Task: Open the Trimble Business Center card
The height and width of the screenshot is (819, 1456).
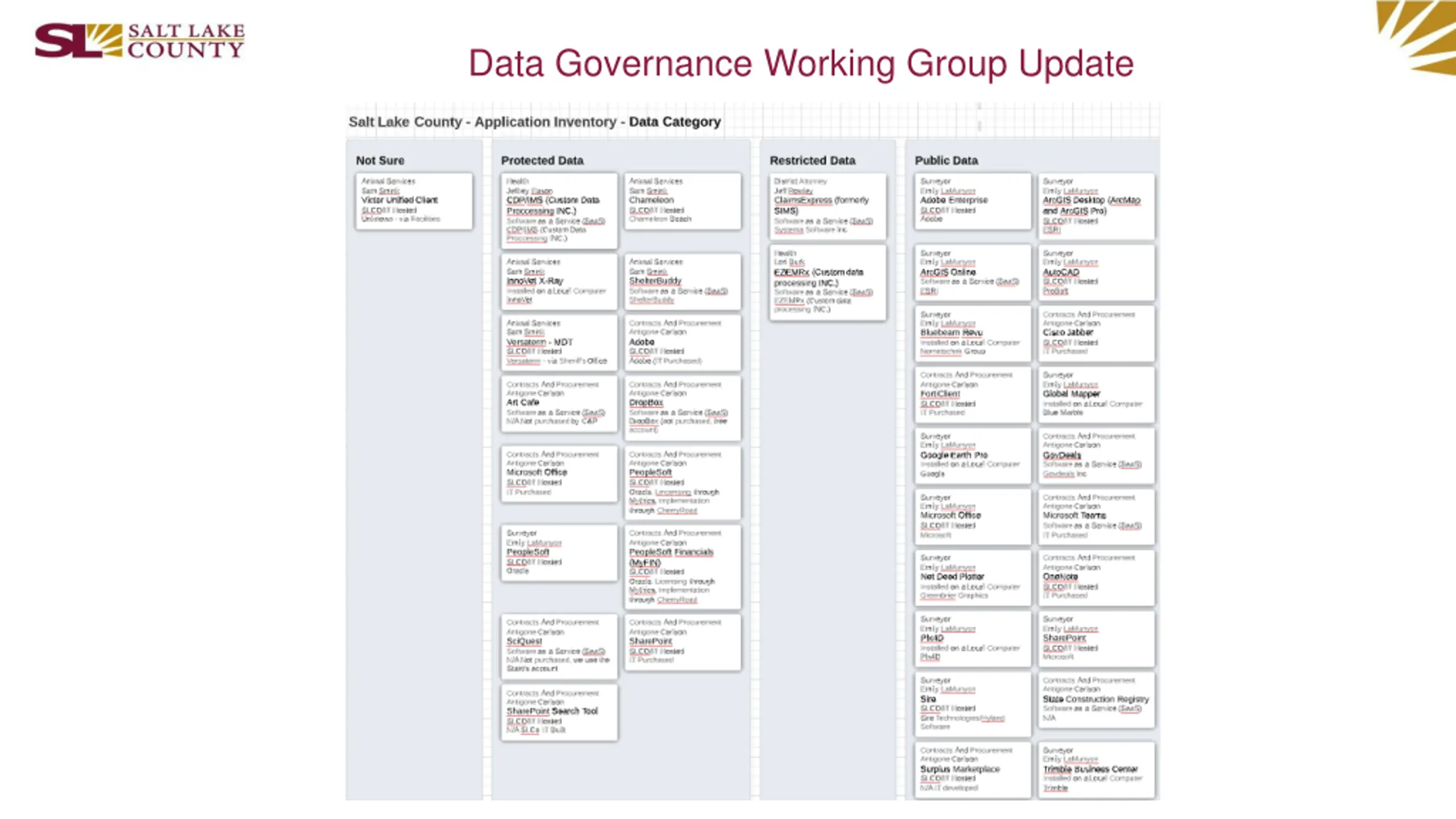Action: pos(1097,770)
